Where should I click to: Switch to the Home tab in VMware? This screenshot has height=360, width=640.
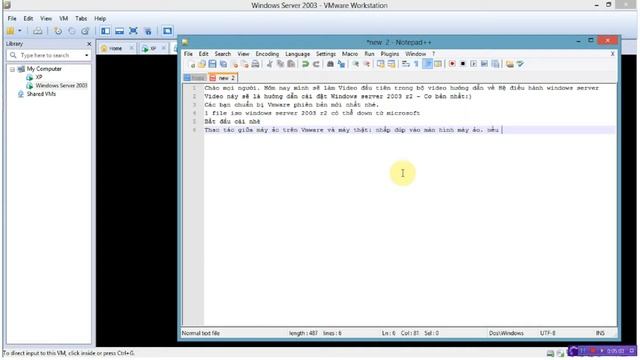pyautogui.click(x=116, y=48)
